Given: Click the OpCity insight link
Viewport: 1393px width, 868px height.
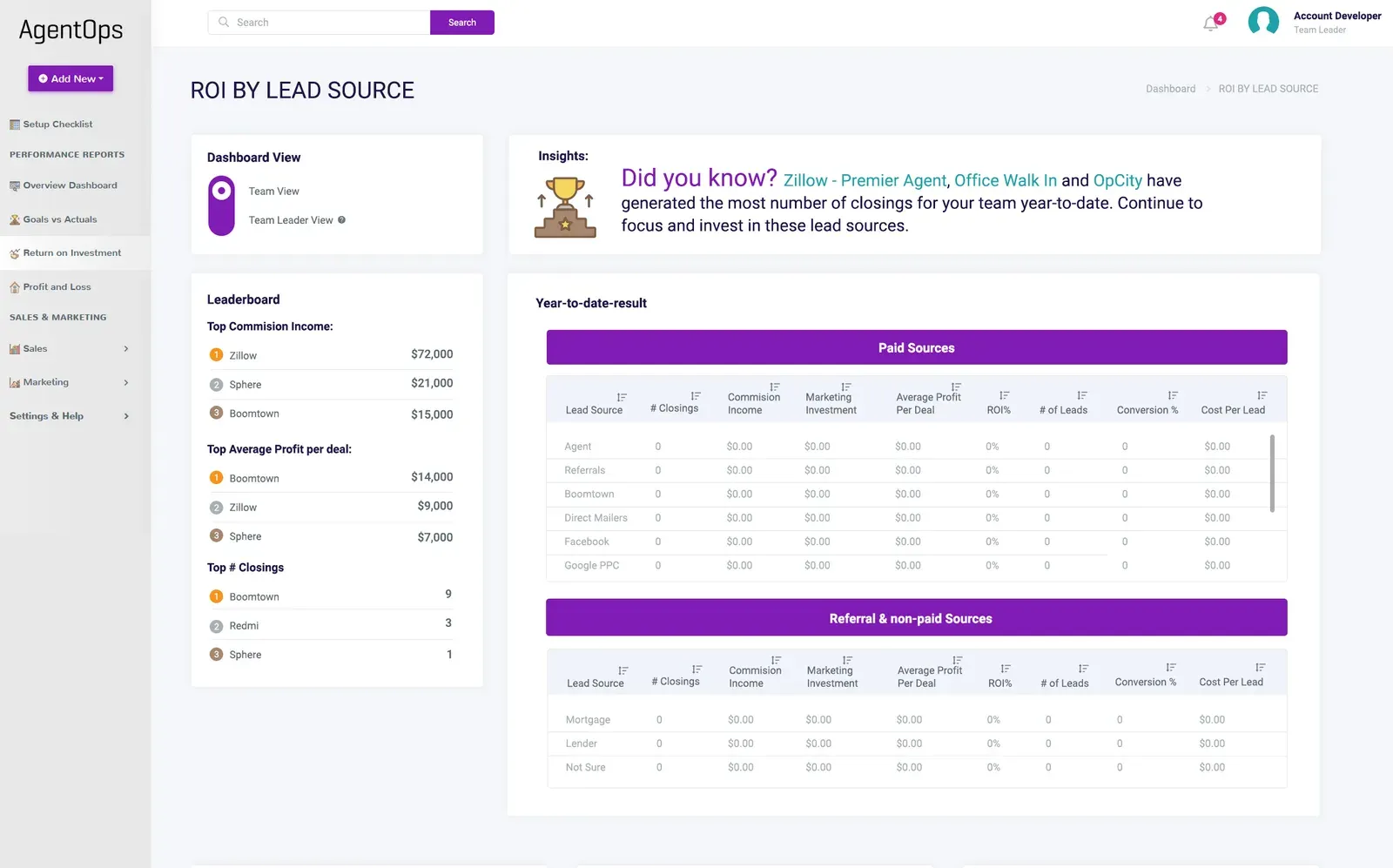Looking at the screenshot, I should coord(1117,180).
